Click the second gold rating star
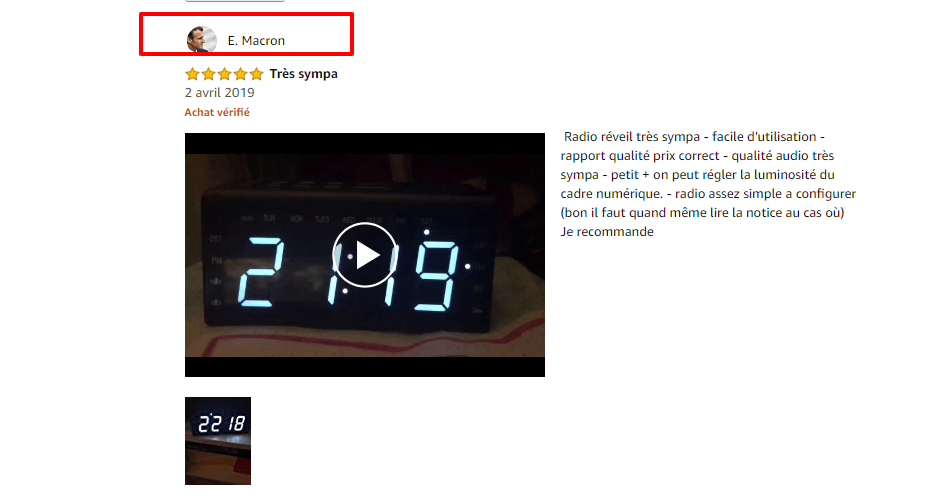Viewport: 937px width, 500px height. pos(208,74)
